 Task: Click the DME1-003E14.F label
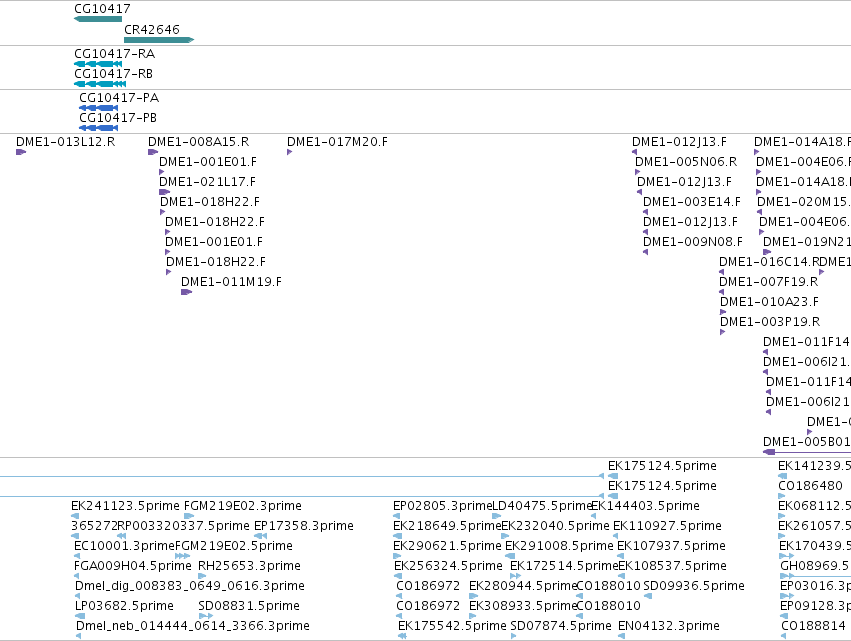tap(692, 202)
